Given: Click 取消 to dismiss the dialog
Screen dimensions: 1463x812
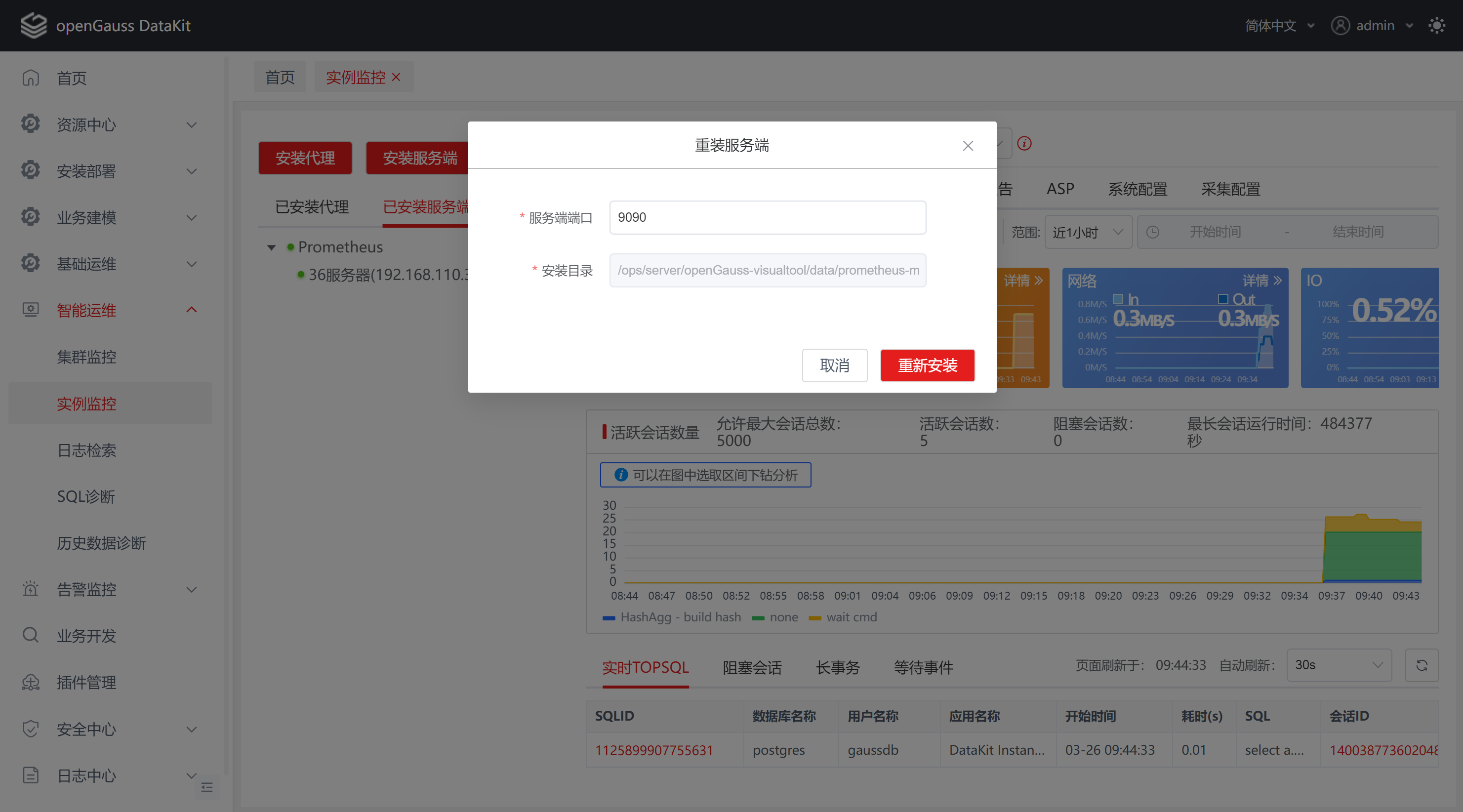Looking at the screenshot, I should [x=834, y=365].
